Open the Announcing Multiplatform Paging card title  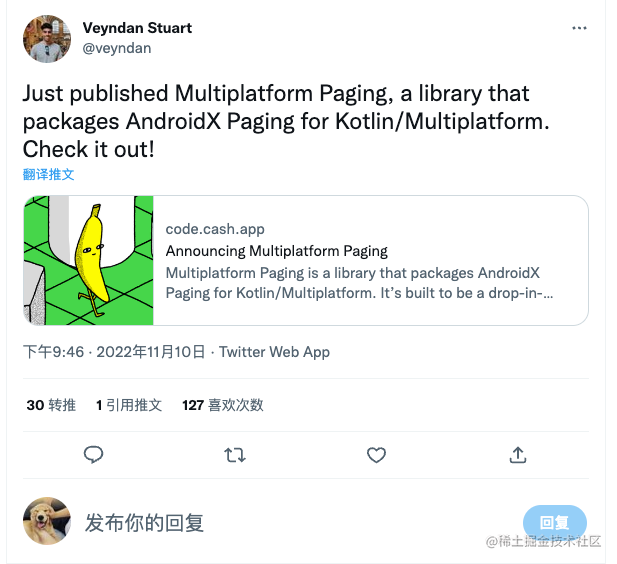(x=277, y=251)
